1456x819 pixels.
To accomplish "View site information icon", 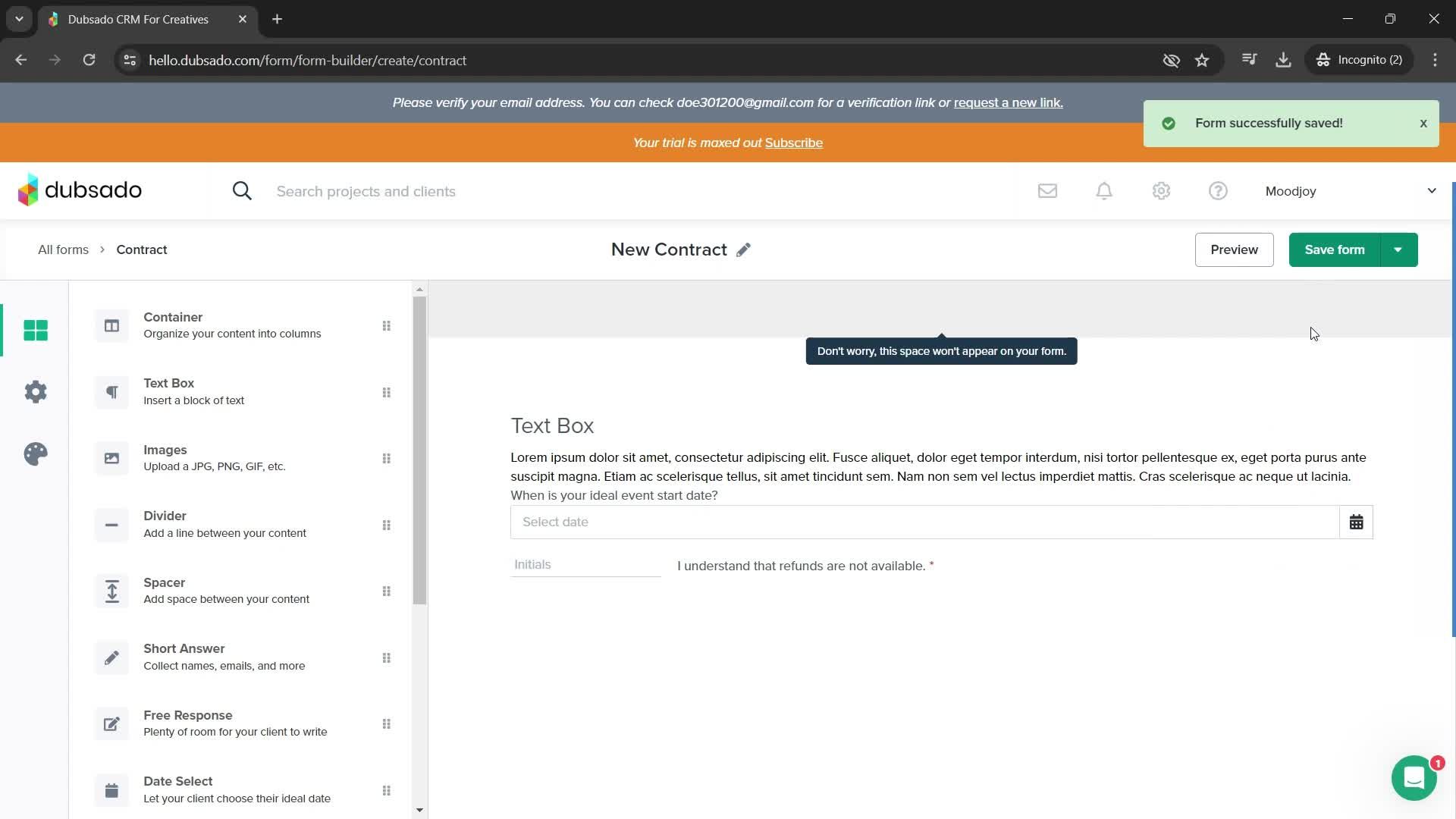I will pyautogui.click(x=130, y=60).
